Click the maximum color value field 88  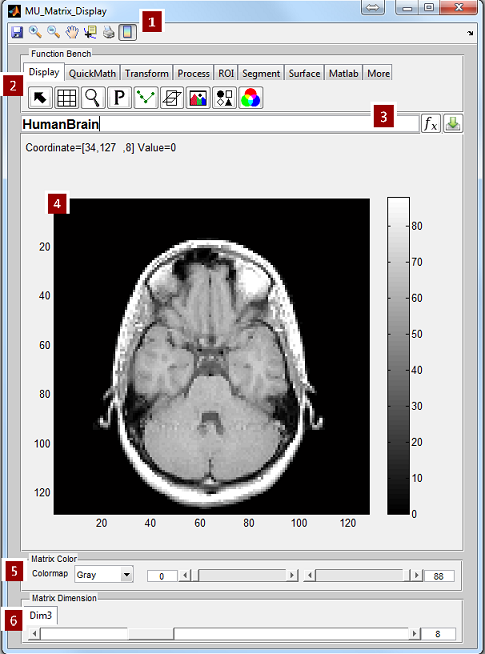point(439,576)
